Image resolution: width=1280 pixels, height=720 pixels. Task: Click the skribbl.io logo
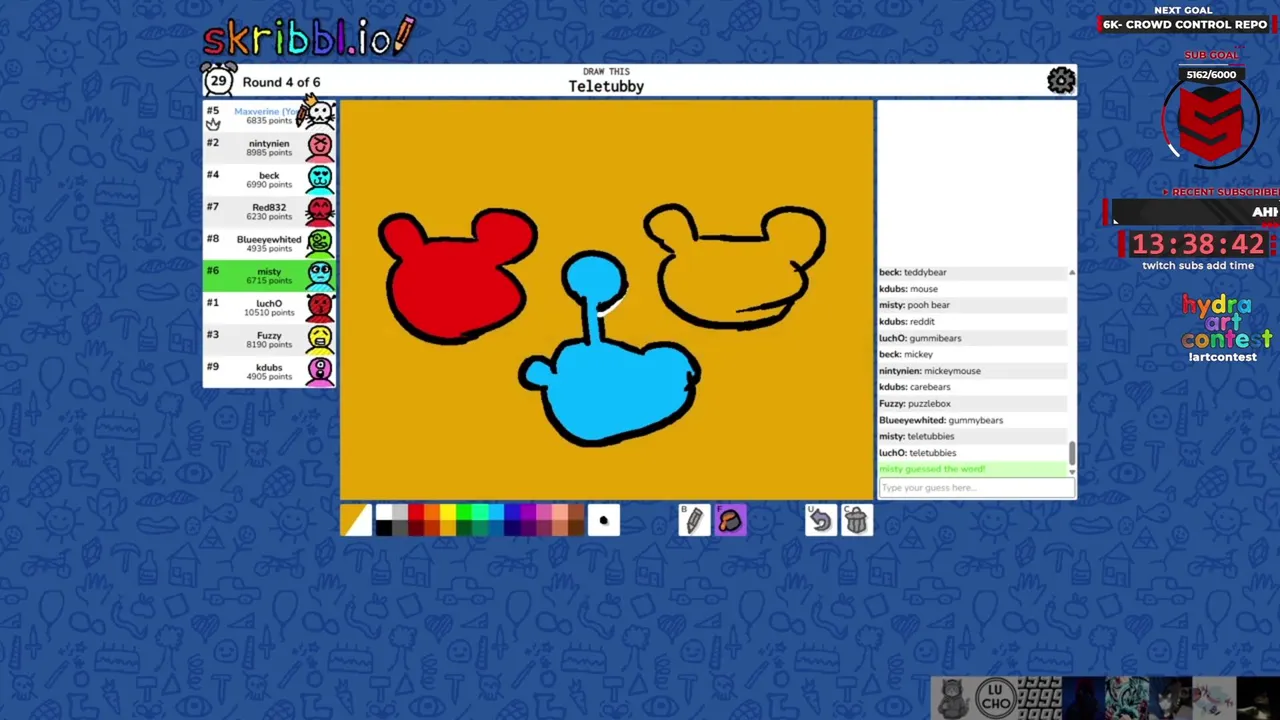tap(308, 38)
